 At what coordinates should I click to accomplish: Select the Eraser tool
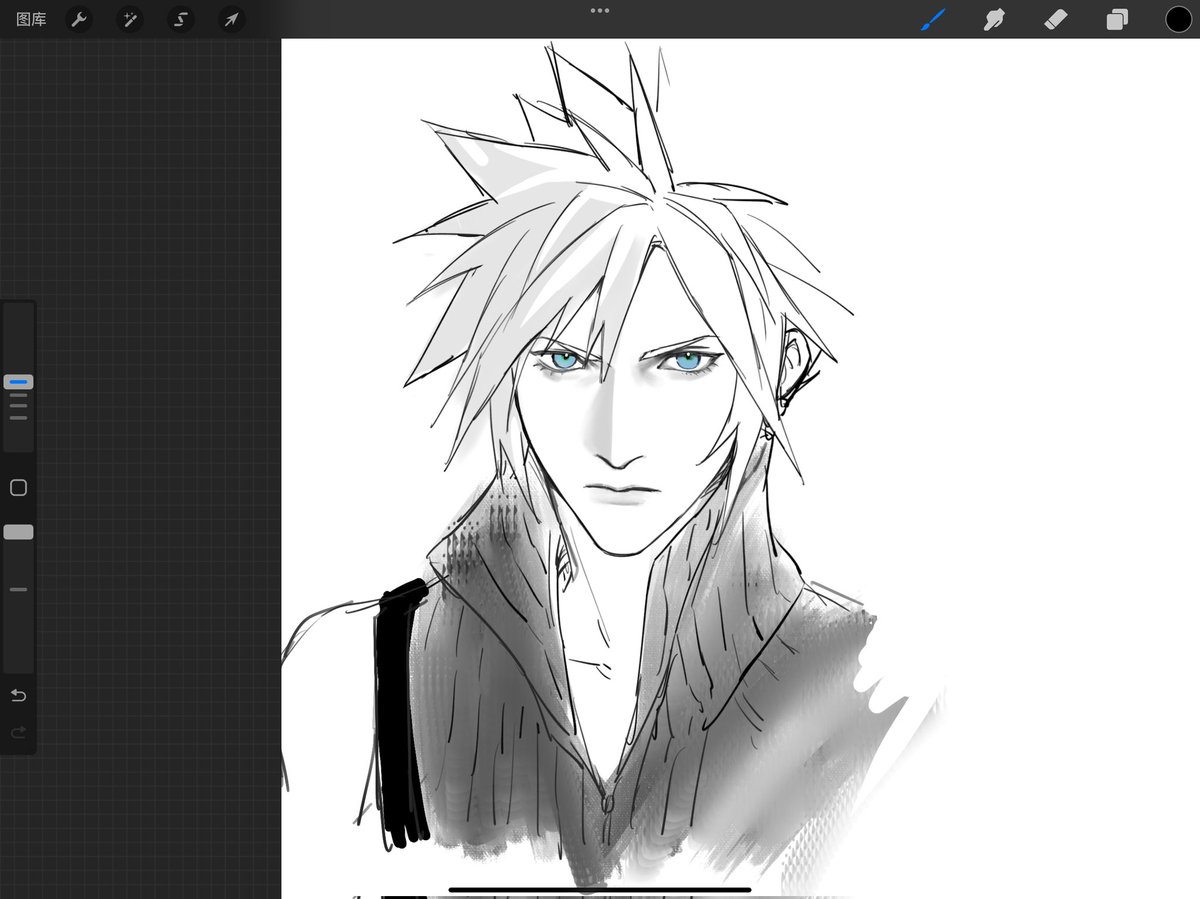(x=1056, y=19)
